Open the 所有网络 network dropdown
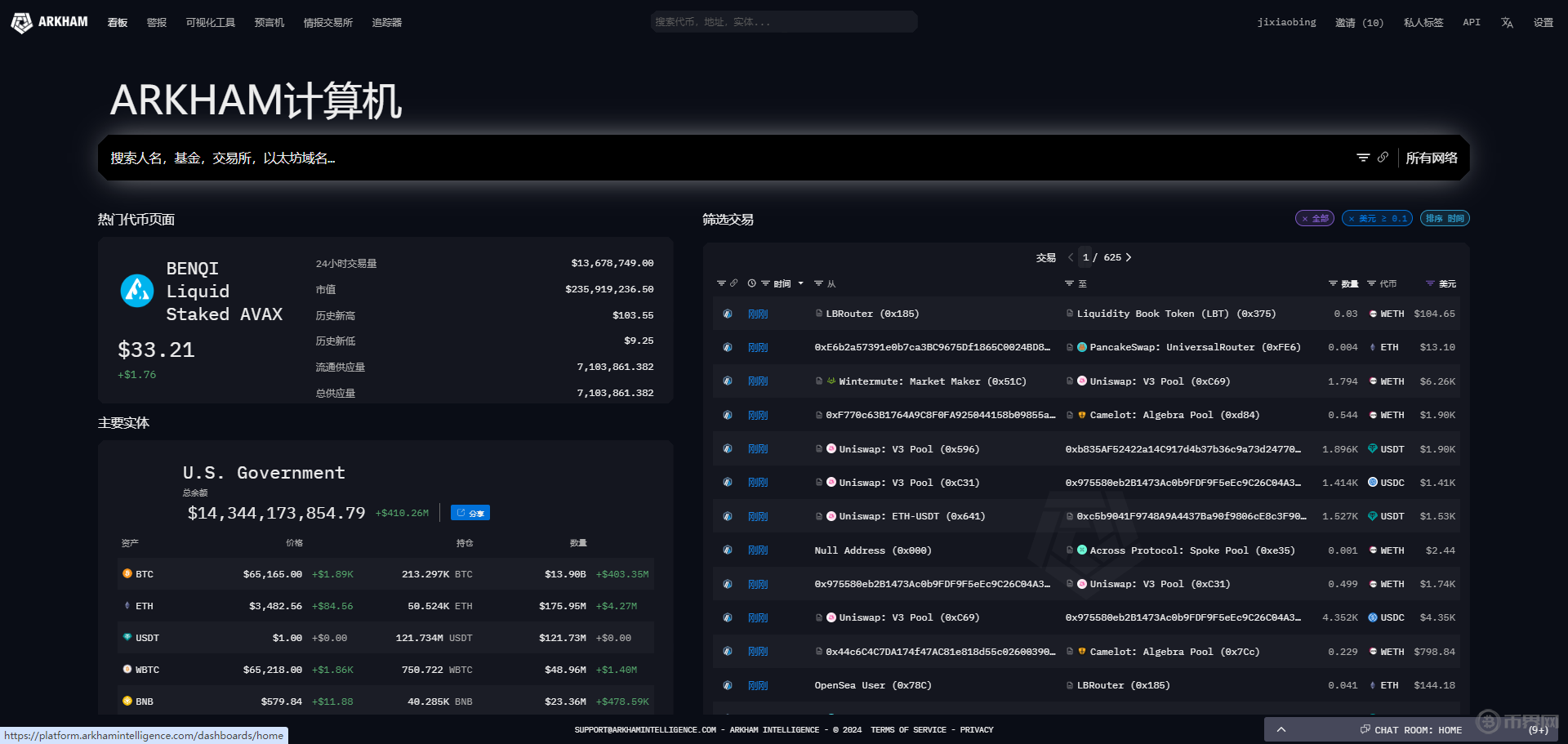 [x=1431, y=158]
